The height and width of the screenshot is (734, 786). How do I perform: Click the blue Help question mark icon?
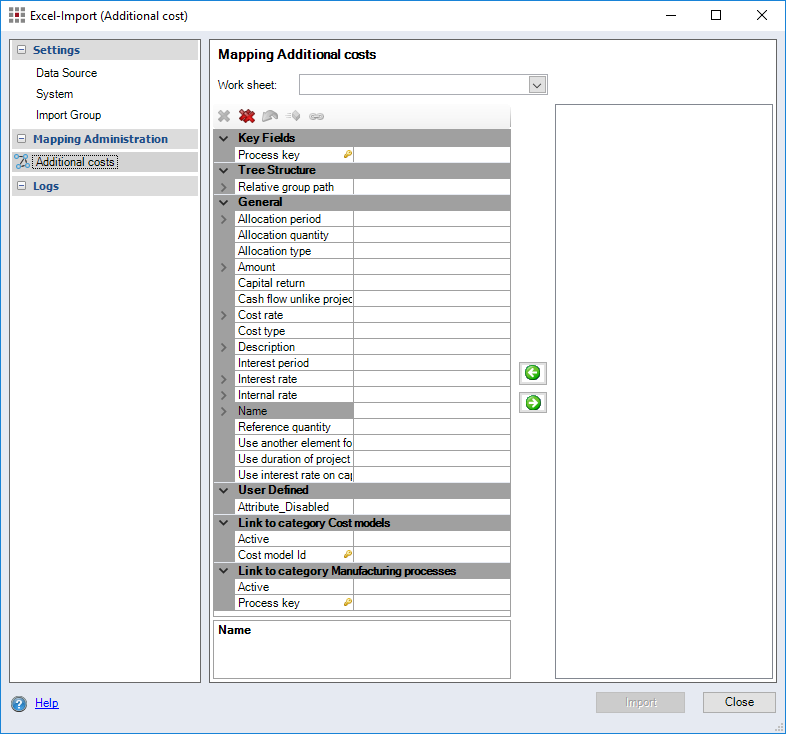point(19,703)
